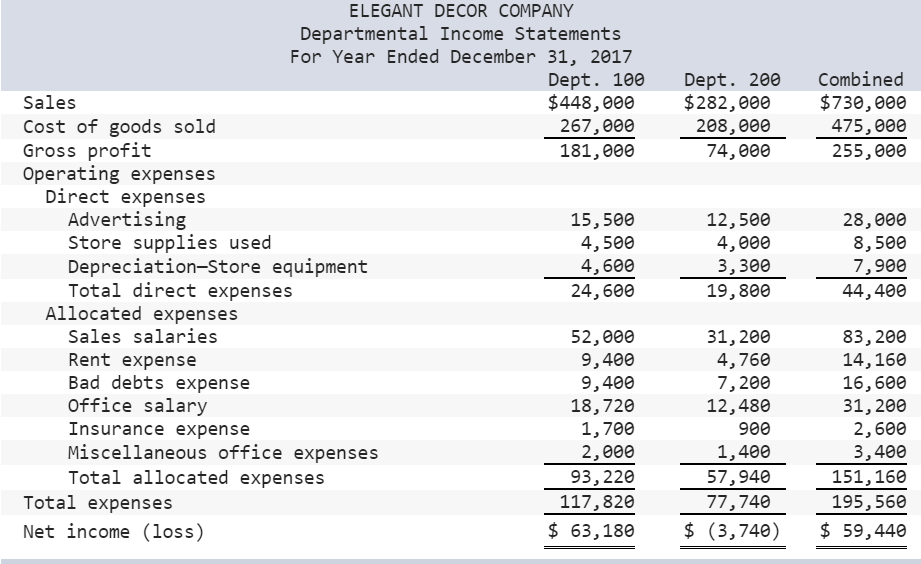Select the Direct expenses subheading

point(126,197)
